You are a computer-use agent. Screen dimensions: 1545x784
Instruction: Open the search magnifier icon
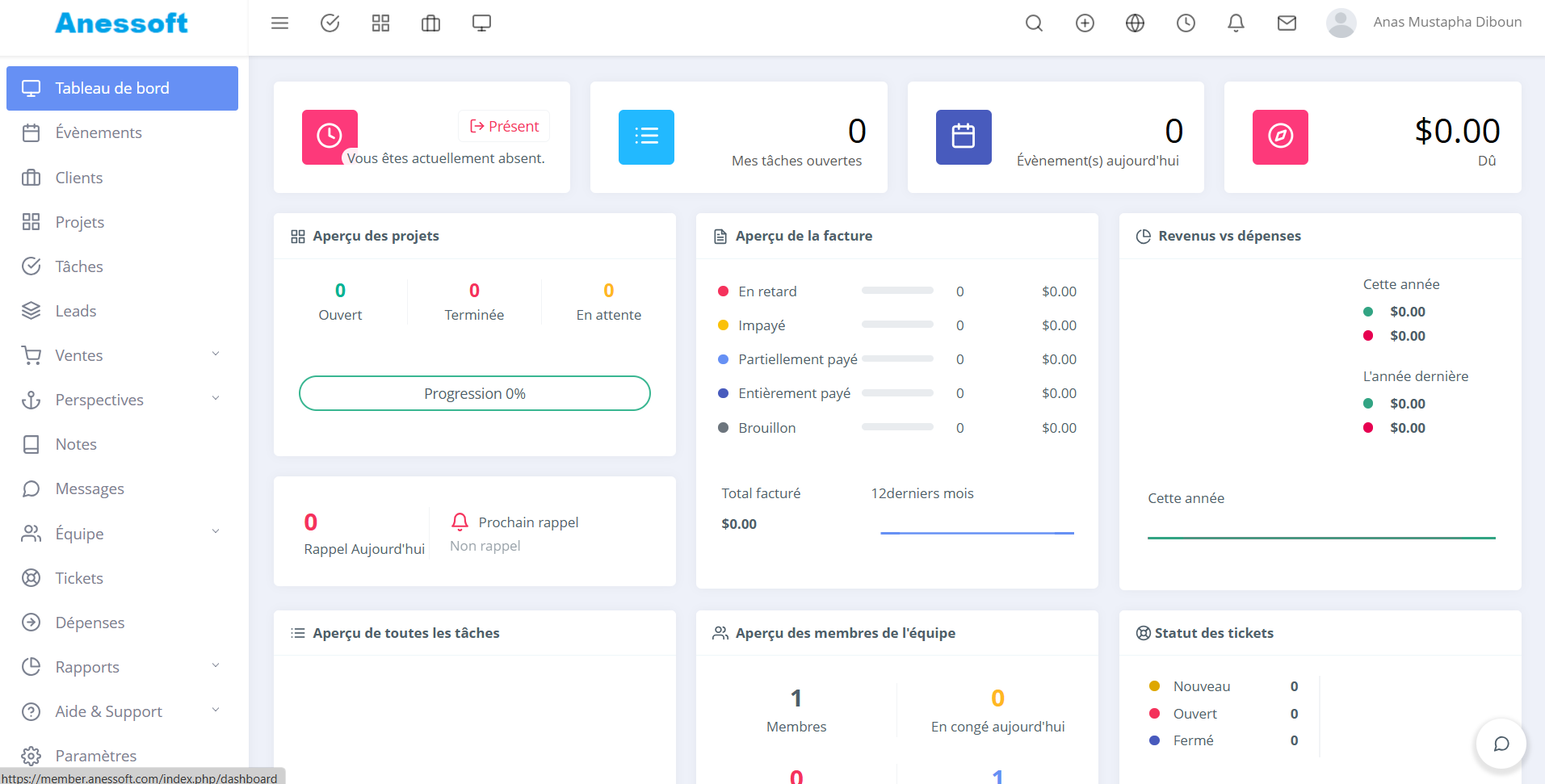1034,23
